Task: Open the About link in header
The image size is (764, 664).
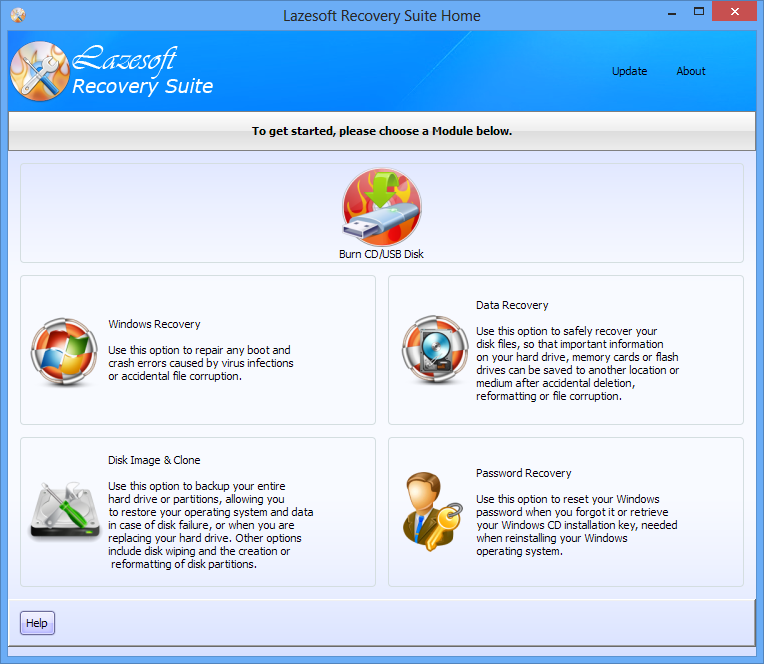Action: [690, 71]
